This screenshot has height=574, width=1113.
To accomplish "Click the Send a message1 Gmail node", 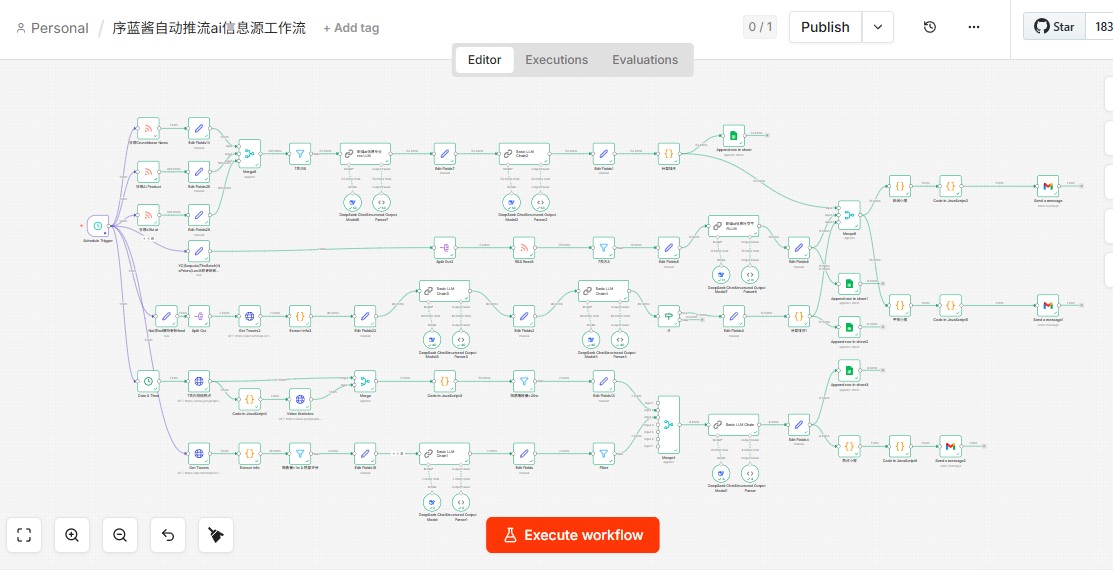I will (x=1048, y=306).
